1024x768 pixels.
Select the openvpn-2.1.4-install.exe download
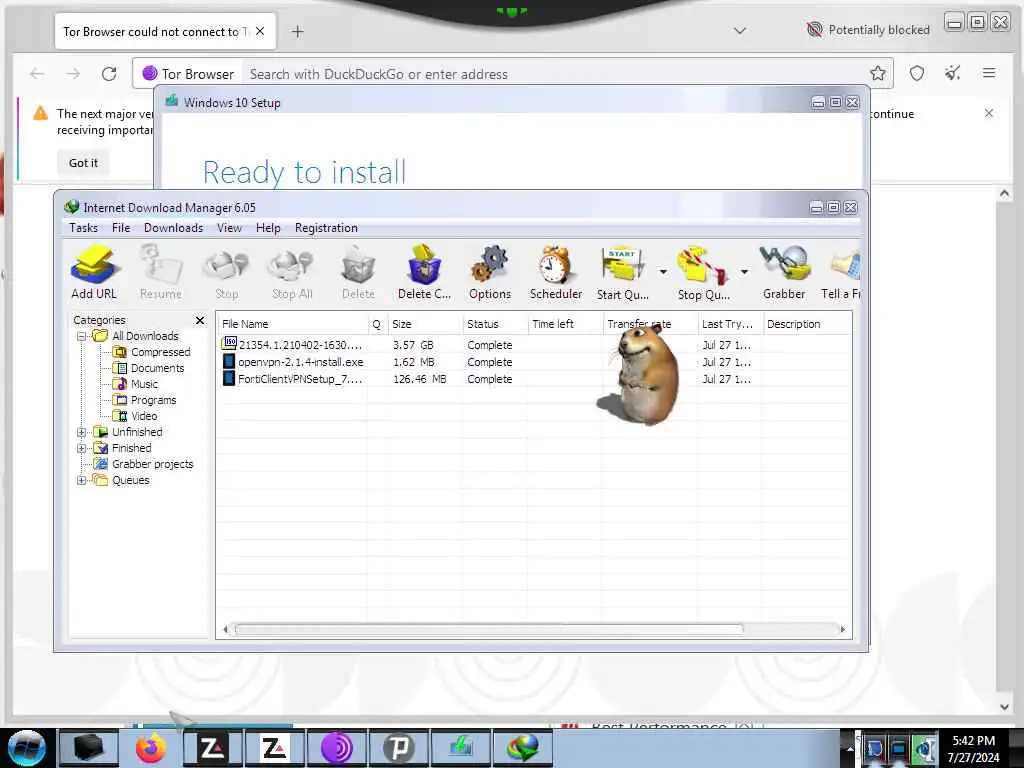[x=300, y=362]
